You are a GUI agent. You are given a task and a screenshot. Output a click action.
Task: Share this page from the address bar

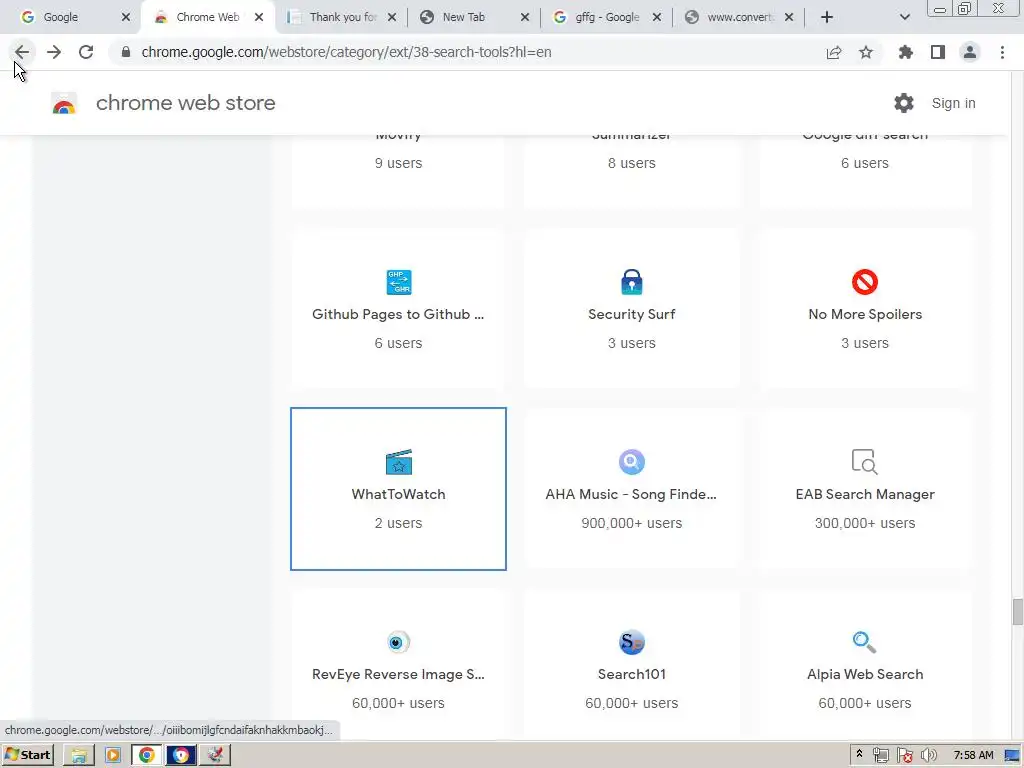[x=834, y=52]
